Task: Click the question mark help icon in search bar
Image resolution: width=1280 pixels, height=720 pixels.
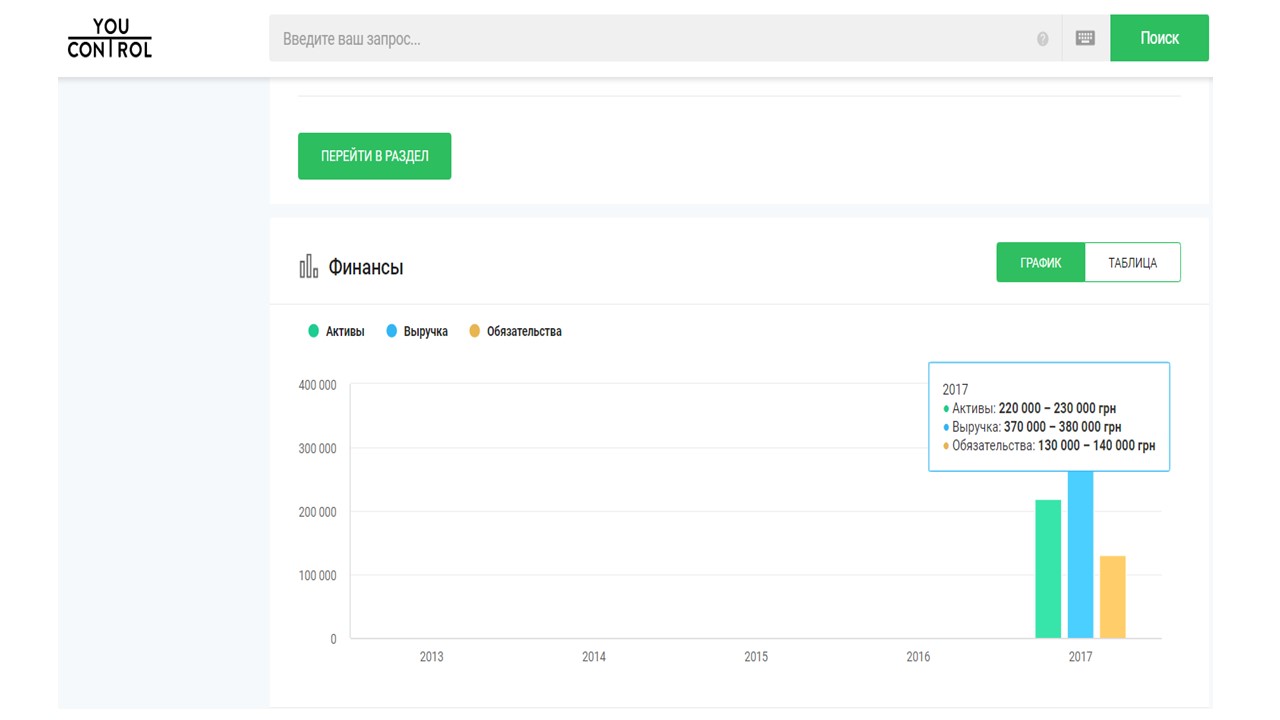Action: click(1043, 39)
